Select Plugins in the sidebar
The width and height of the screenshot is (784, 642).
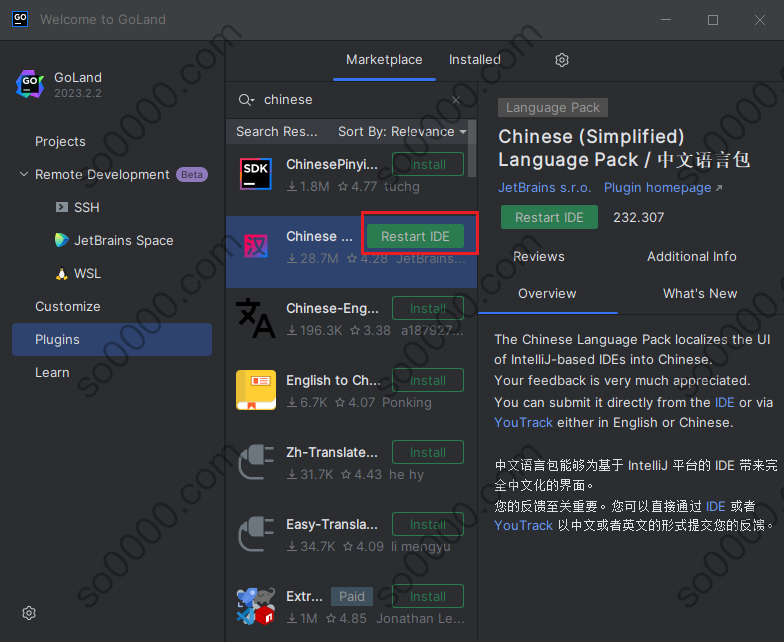point(112,340)
